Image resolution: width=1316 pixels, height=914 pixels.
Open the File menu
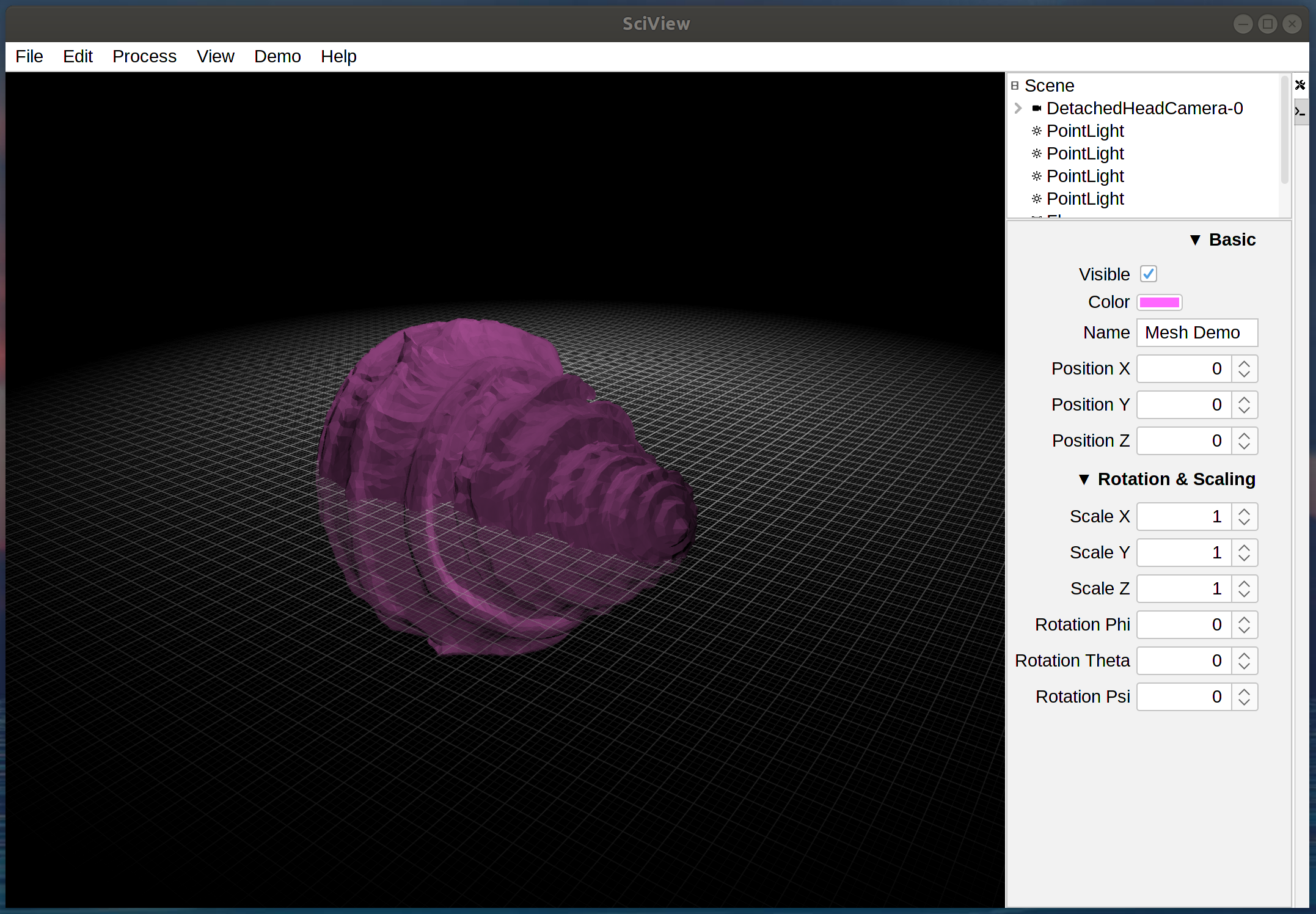click(29, 56)
